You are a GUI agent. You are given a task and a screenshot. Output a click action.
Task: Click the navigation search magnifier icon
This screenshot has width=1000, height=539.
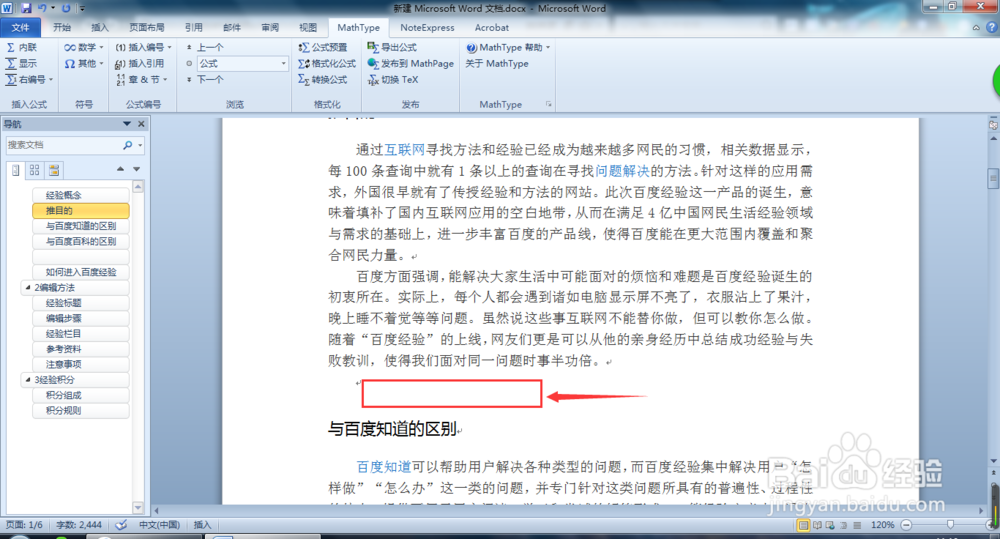point(128,145)
